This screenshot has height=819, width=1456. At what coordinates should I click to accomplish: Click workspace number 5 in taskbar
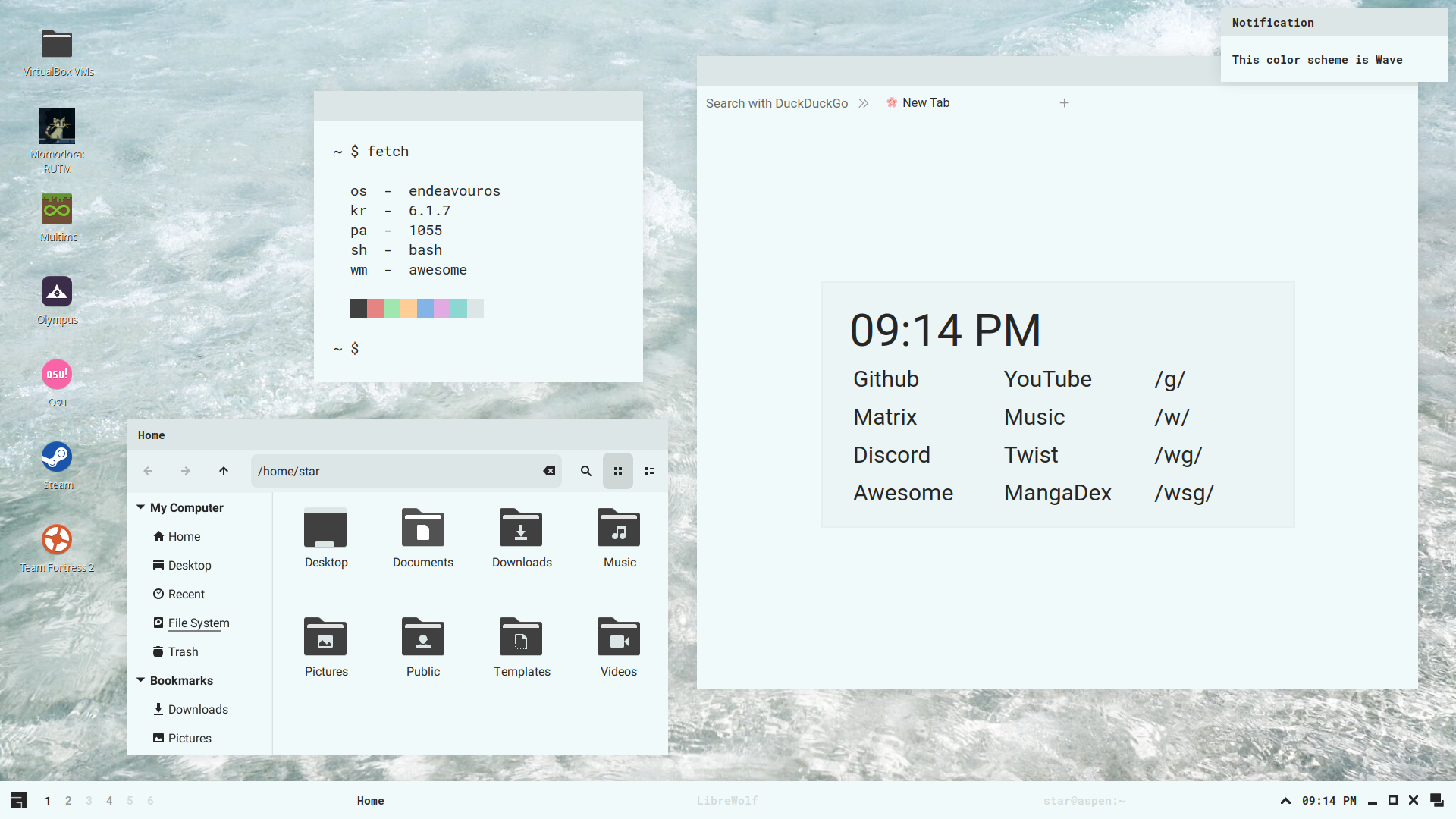[x=129, y=800]
